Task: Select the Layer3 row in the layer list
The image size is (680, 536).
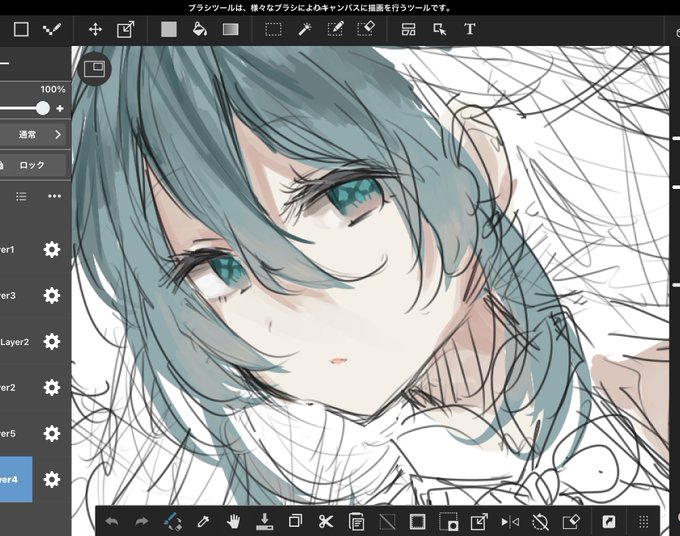Action: 16,296
